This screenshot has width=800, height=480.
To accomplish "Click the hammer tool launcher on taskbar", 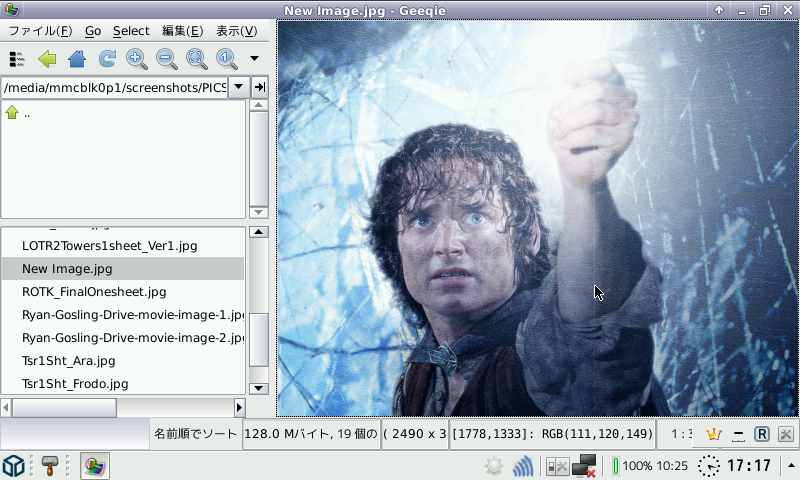I will click(49, 466).
